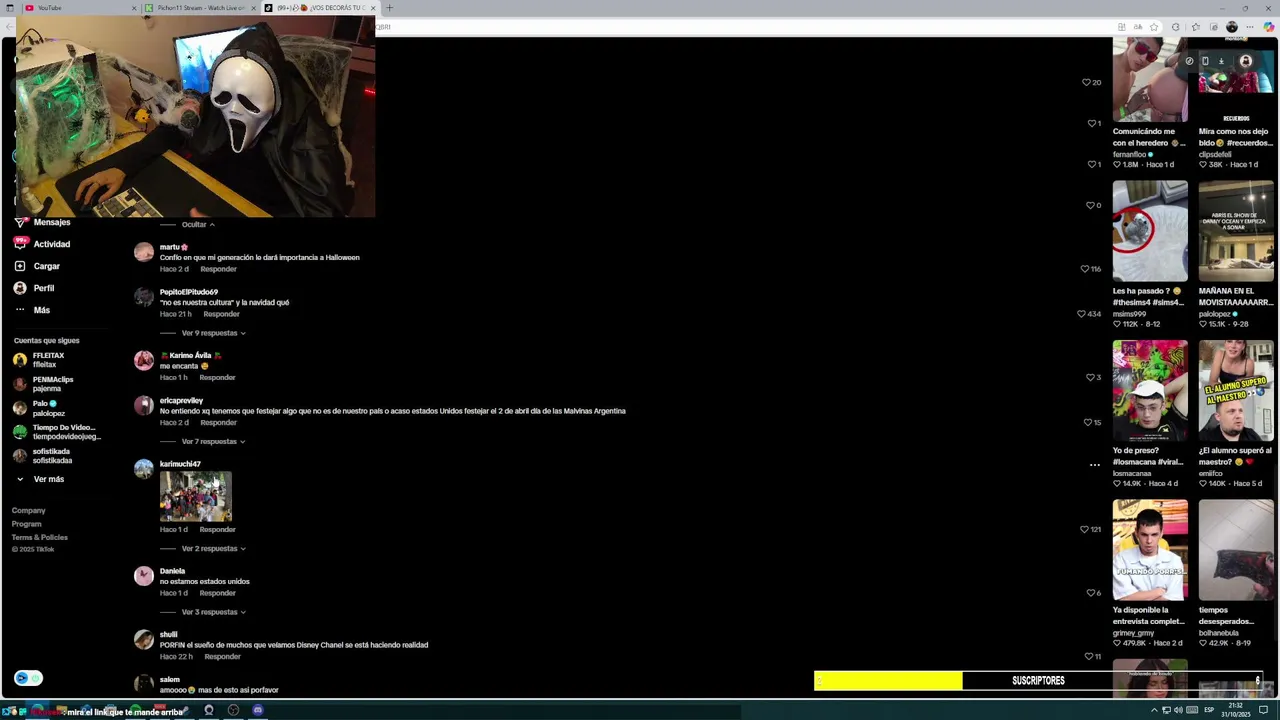This screenshot has height=720, width=1280.
Task: Open followed account FFLEITAX
Action: click(x=40, y=360)
